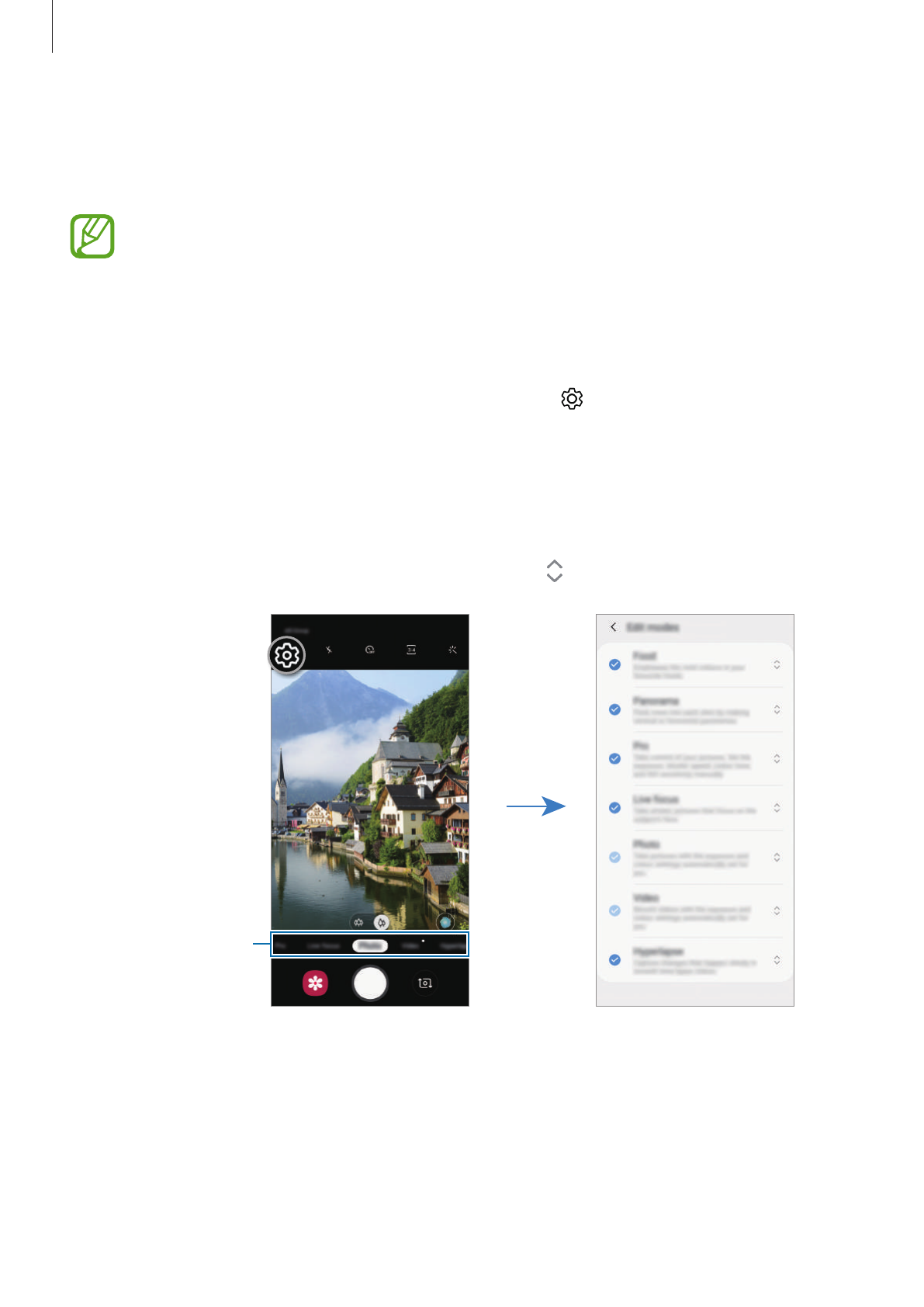
Task: Switch between front and rear camera
Action: 424,983
